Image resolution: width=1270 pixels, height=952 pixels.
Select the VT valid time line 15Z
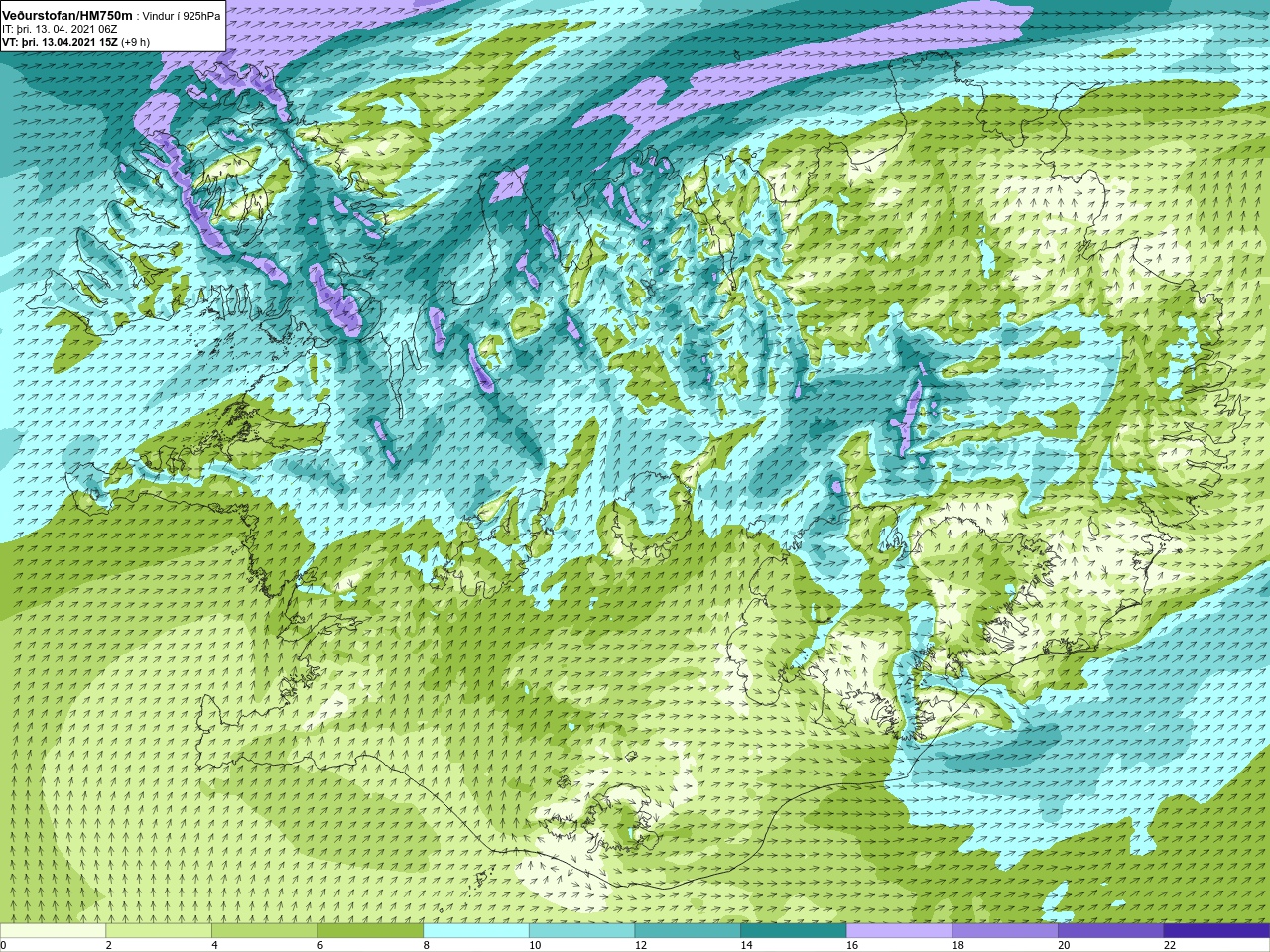point(75,42)
